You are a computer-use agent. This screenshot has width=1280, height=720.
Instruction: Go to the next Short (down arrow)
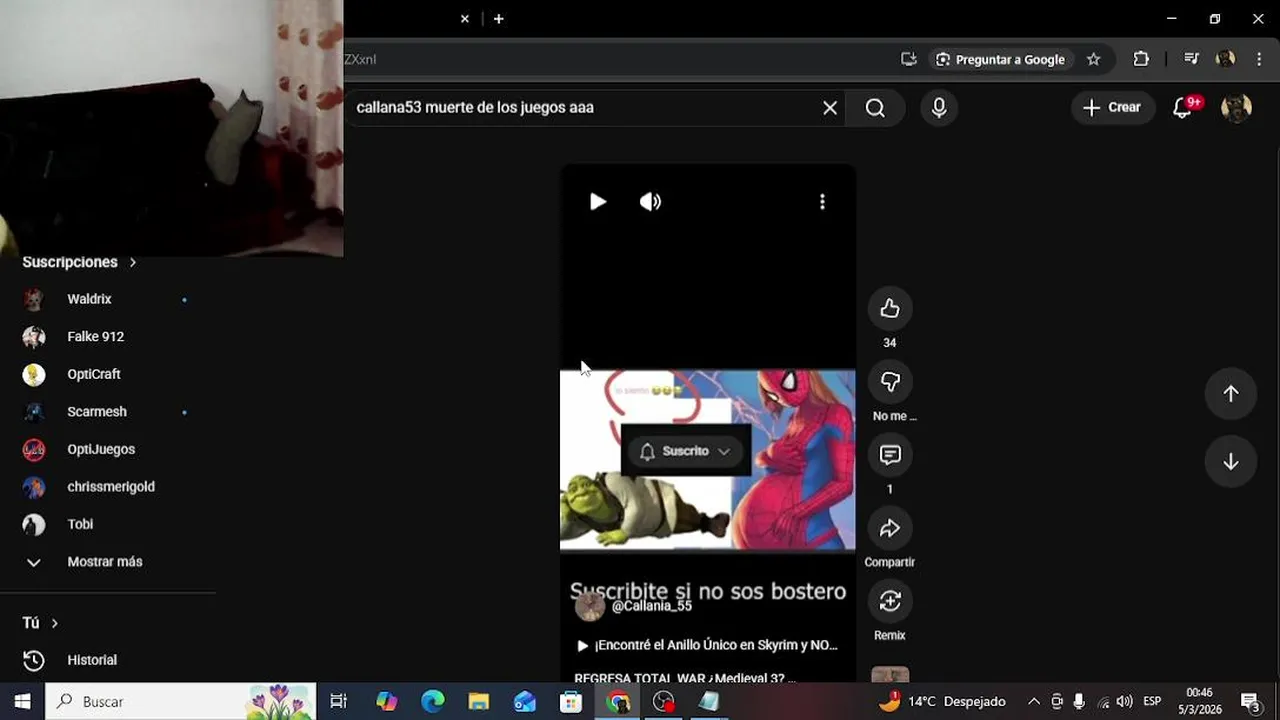click(x=1231, y=462)
